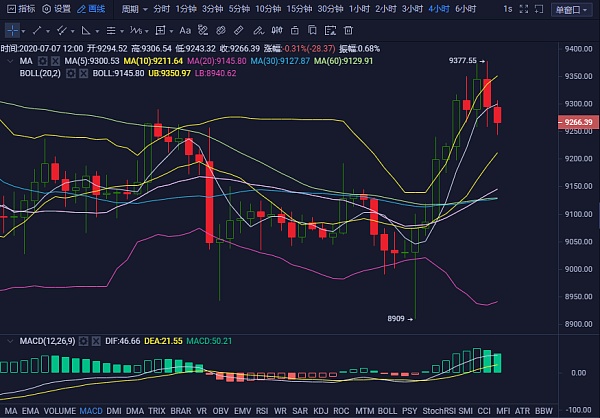Select the crosshair cursor tool
The image size is (600, 418).
[12, 30]
